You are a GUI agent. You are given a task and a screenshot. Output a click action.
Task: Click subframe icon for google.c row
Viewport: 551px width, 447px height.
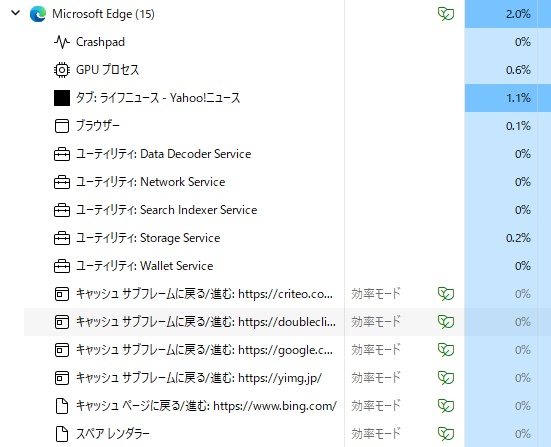[x=61, y=350]
